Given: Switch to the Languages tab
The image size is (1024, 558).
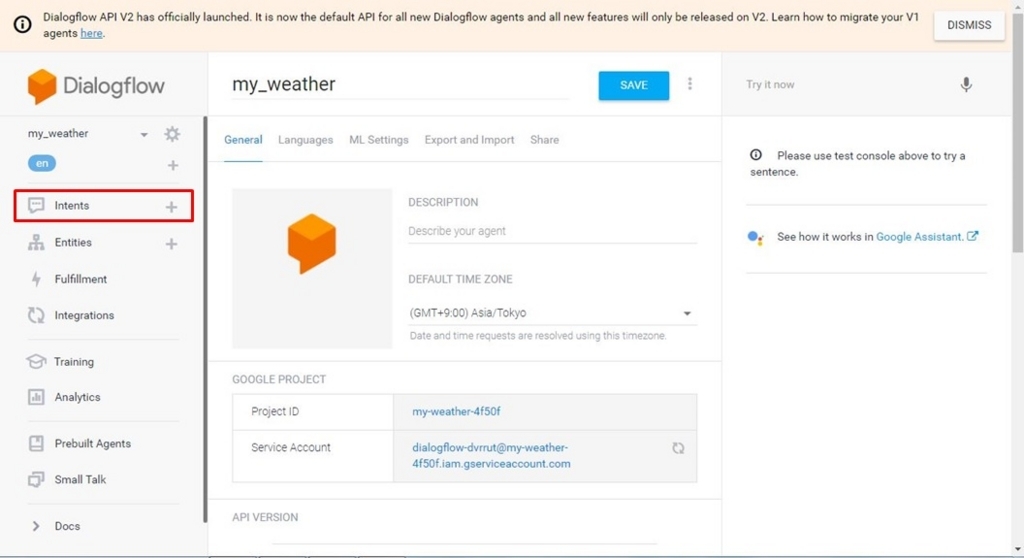Looking at the screenshot, I should (x=306, y=140).
